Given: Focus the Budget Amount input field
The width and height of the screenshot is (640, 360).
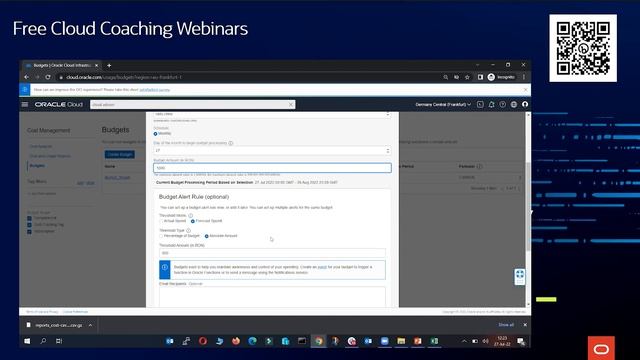Looking at the screenshot, I should (272, 168).
